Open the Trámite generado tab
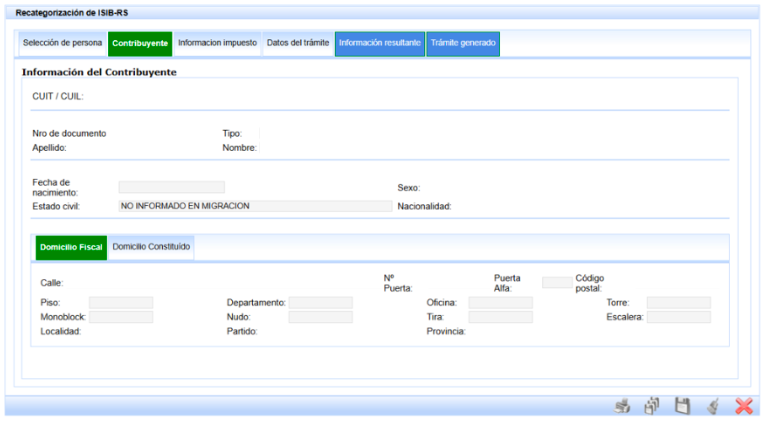Image resolution: width=763 pixels, height=423 pixels. [462, 44]
